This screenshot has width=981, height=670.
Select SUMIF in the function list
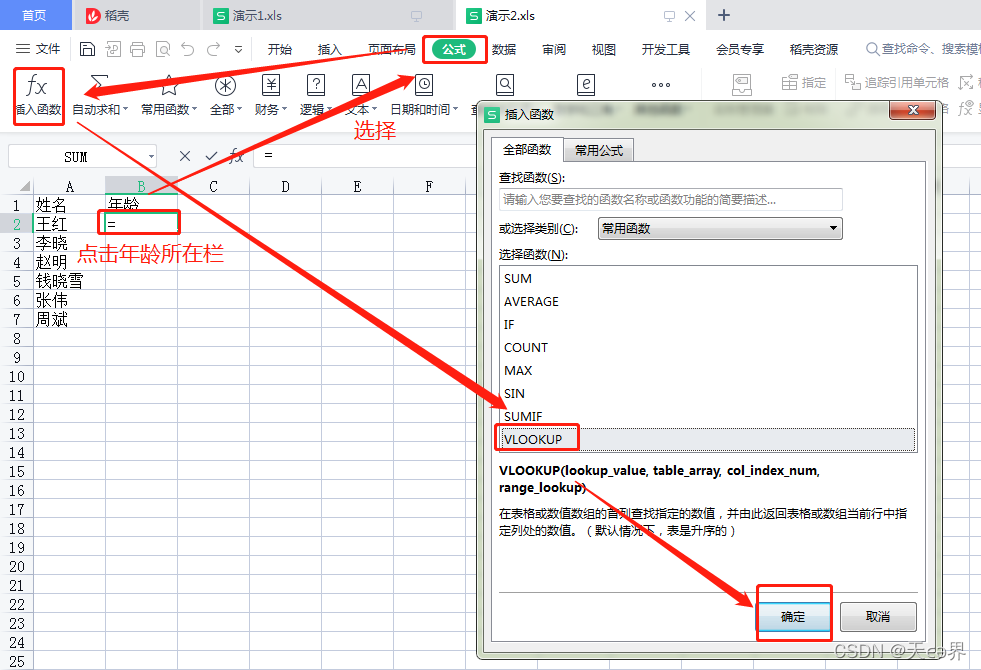(708, 417)
